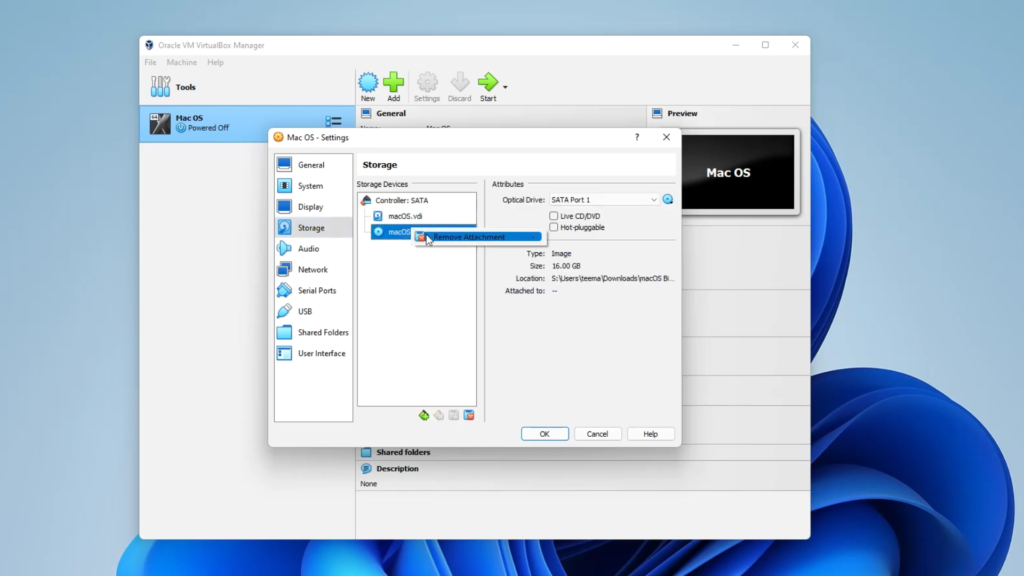1024x576 pixels.
Task: Click the Preview section header in the Manager
Action: coord(682,114)
